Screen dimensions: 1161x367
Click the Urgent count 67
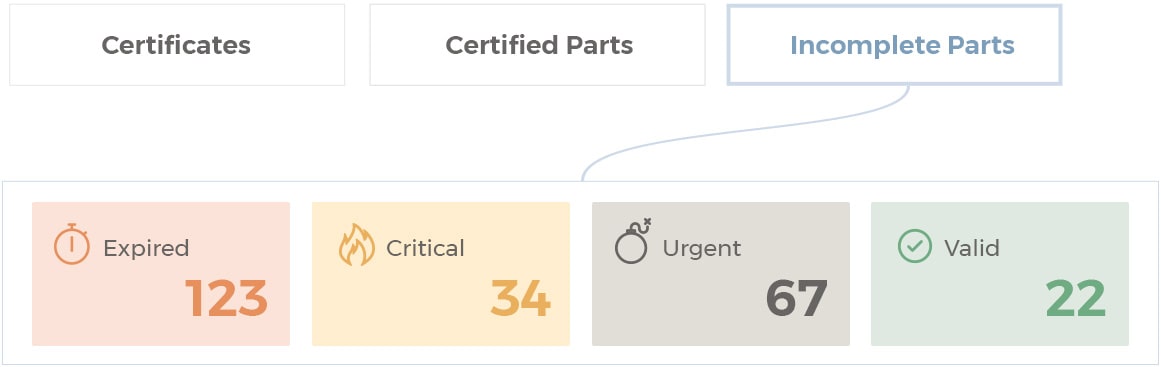[797, 298]
